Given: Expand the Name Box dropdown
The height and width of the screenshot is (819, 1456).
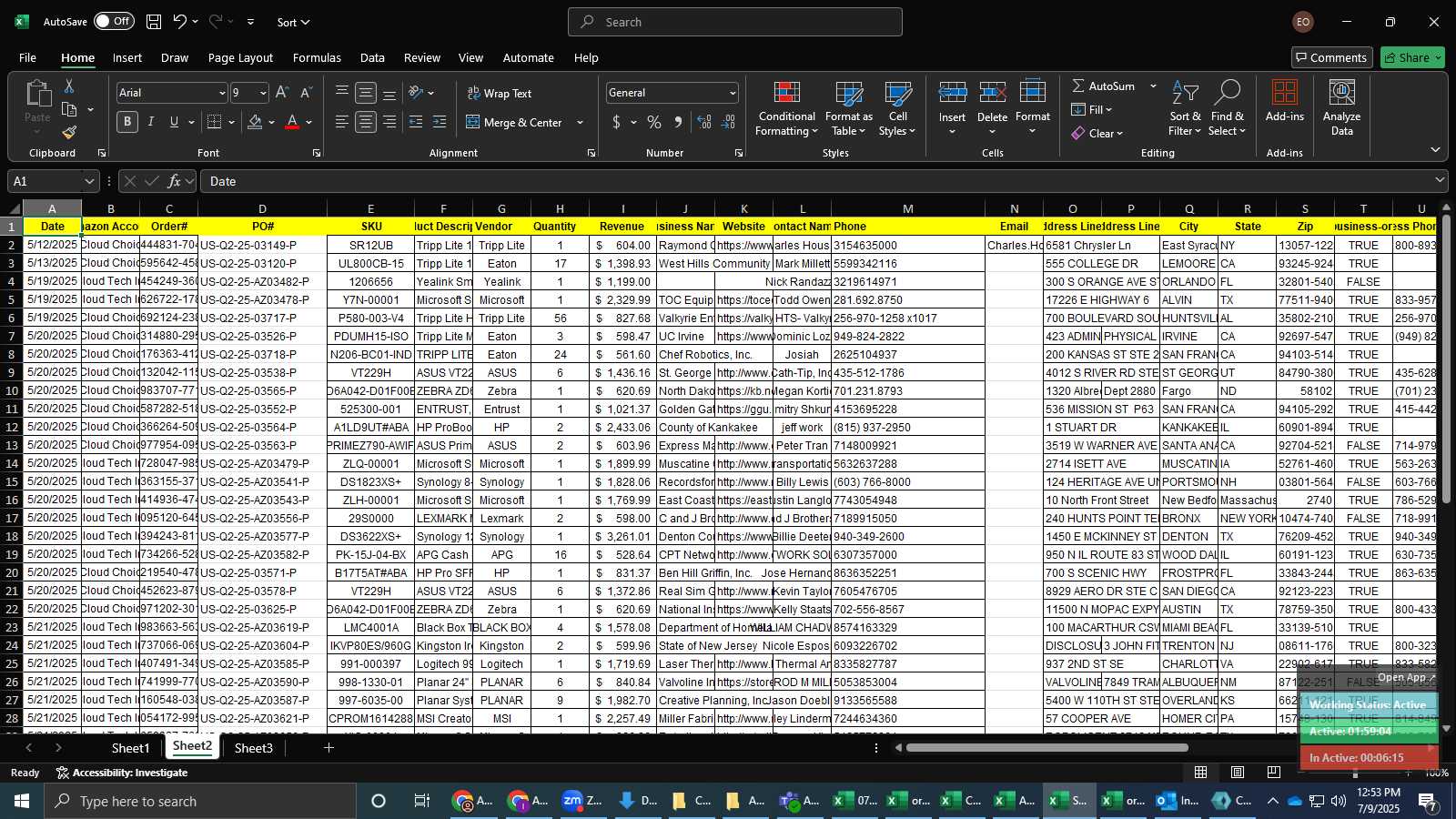Looking at the screenshot, I should point(88,181).
